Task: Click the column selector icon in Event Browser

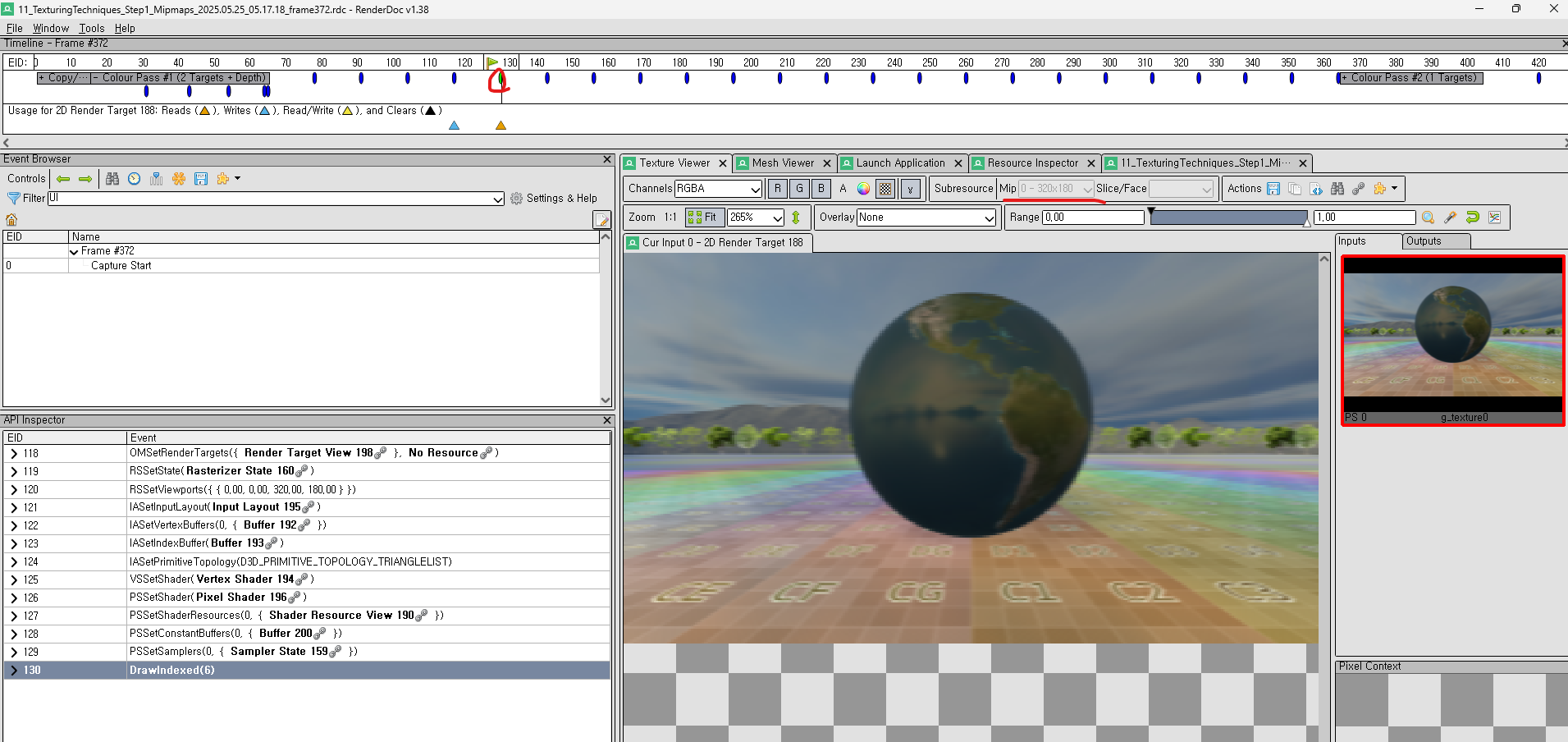Action: pyautogui.click(x=157, y=179)
